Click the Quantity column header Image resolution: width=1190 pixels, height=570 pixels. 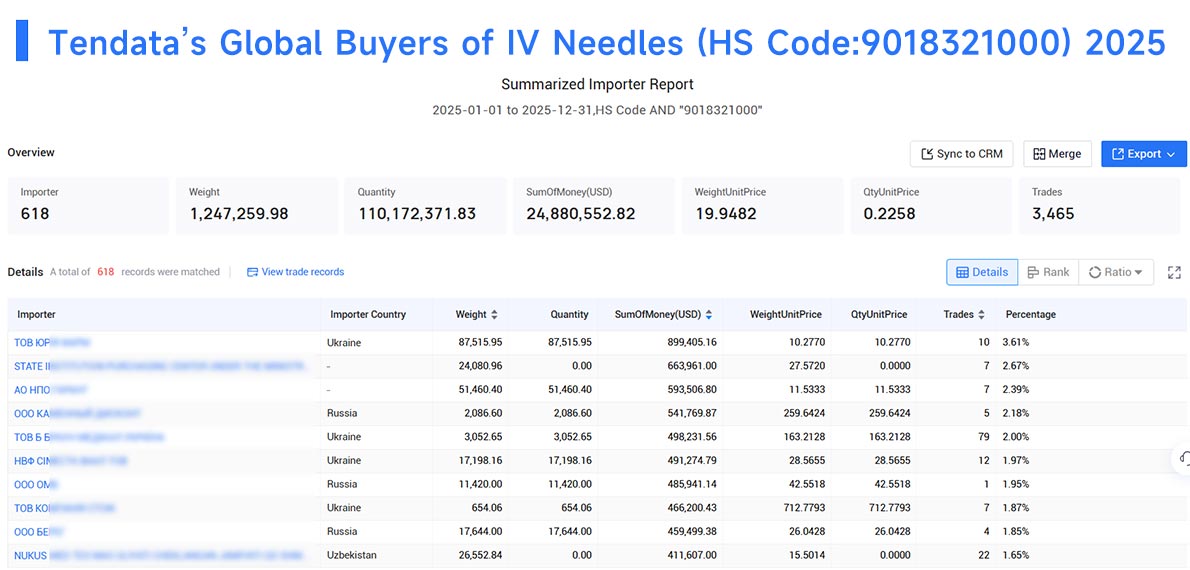[570, 314]
